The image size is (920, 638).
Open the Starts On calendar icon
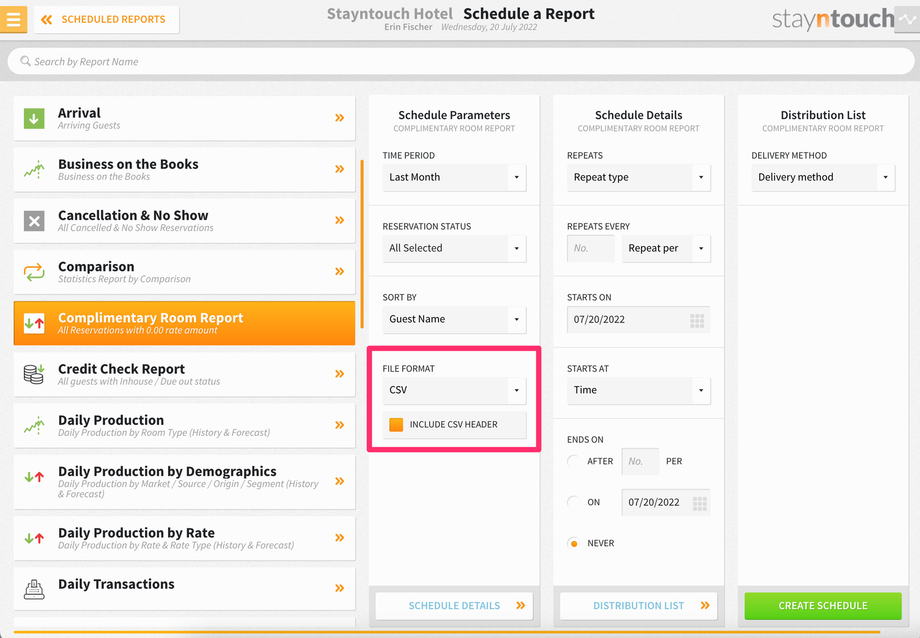pos(697,320)
